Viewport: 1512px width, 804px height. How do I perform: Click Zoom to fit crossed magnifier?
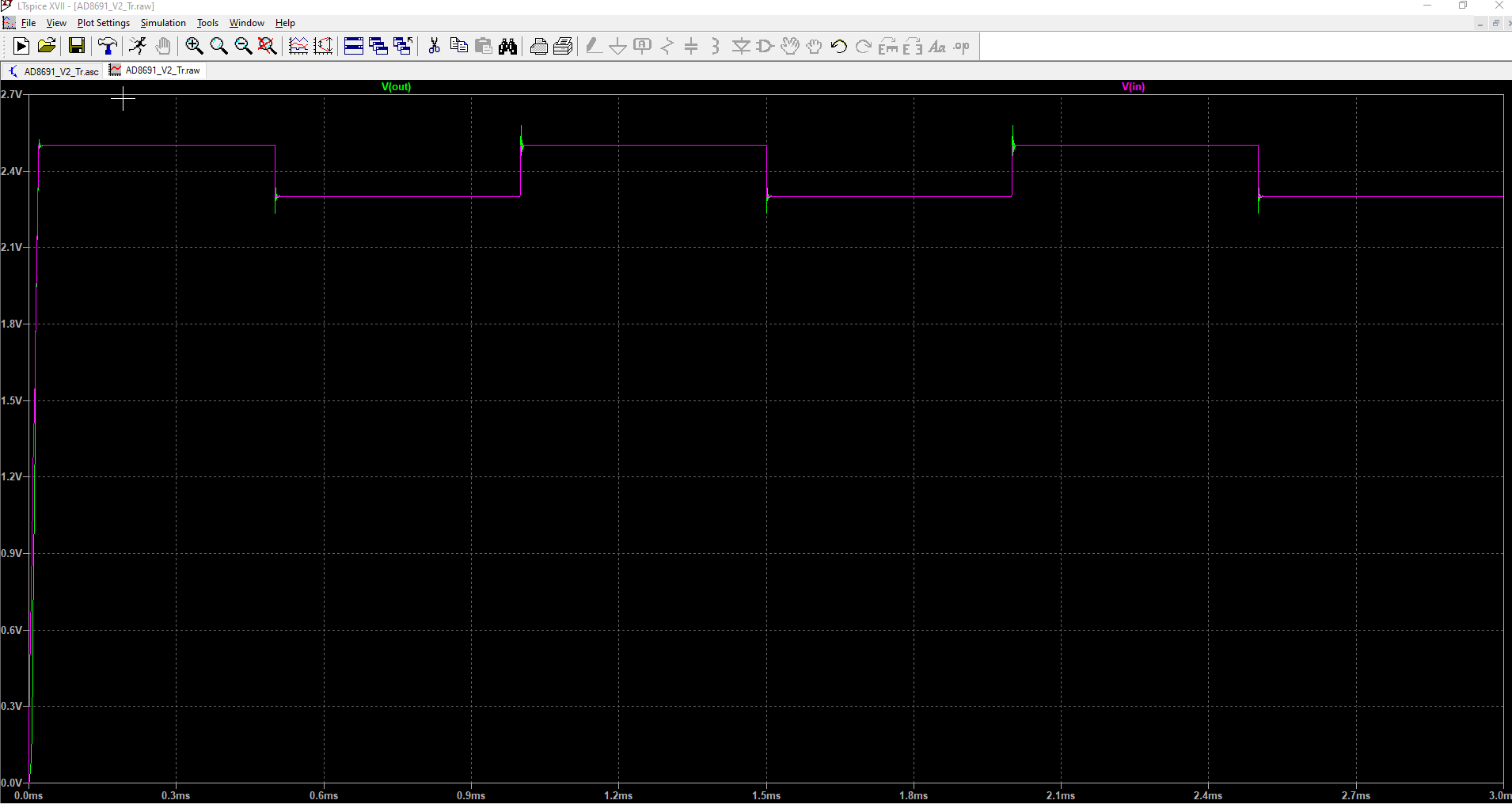click(x=268, y=46)
